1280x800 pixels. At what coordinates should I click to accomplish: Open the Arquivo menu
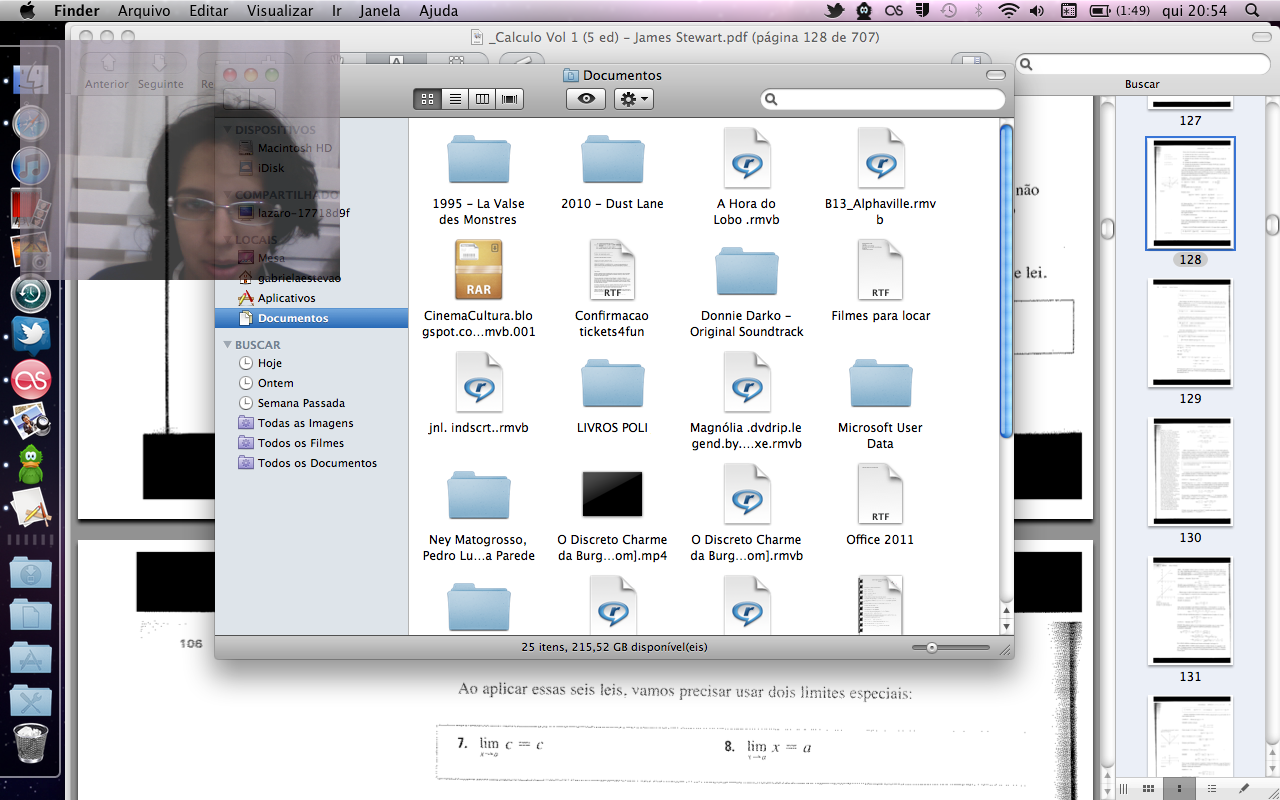click(143, 11)
